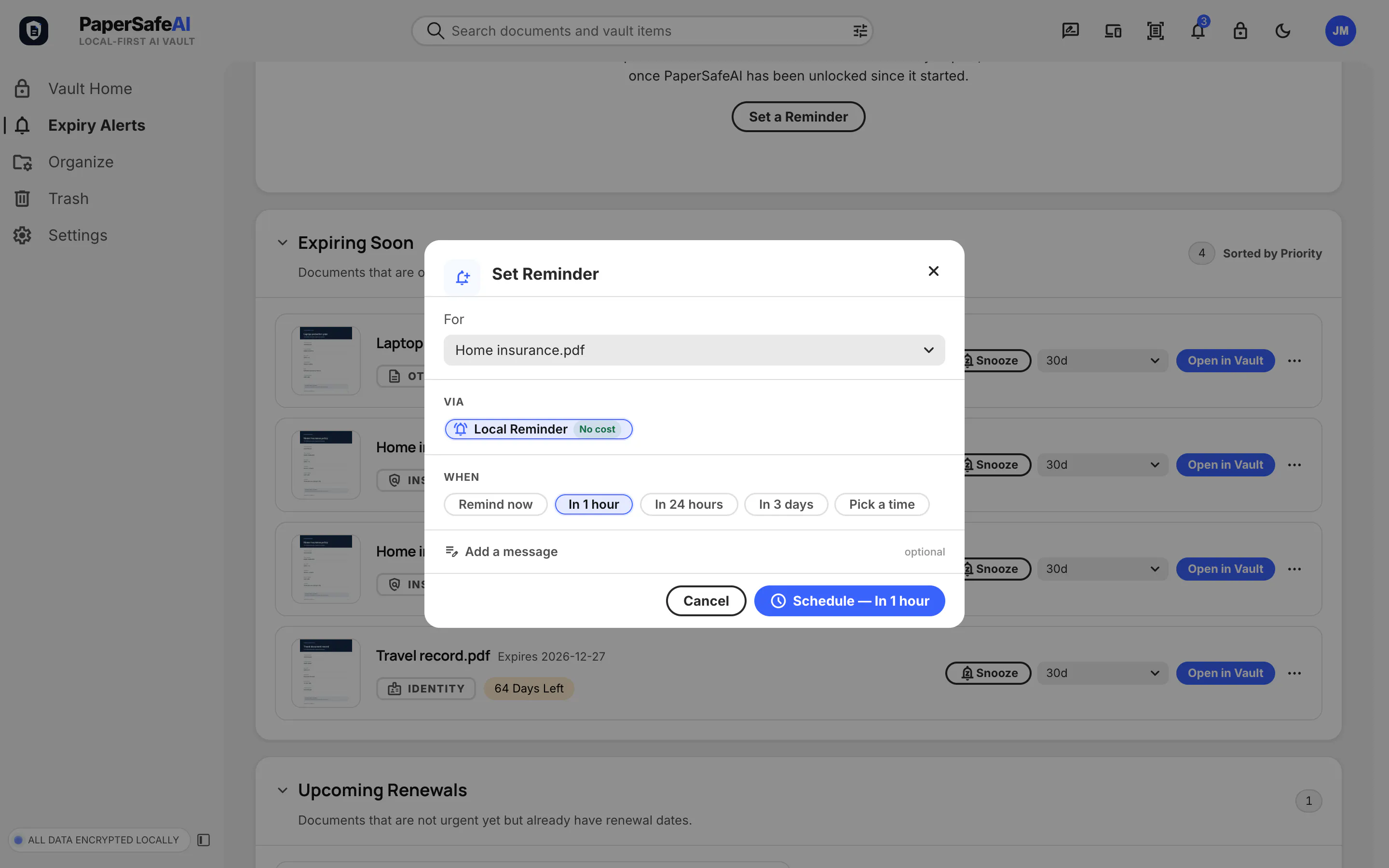This screenshot has height=868, width=1389.
Task: Click Schedule — In 1 hour button
Action: pyautogui.click(x=849, y=600)
